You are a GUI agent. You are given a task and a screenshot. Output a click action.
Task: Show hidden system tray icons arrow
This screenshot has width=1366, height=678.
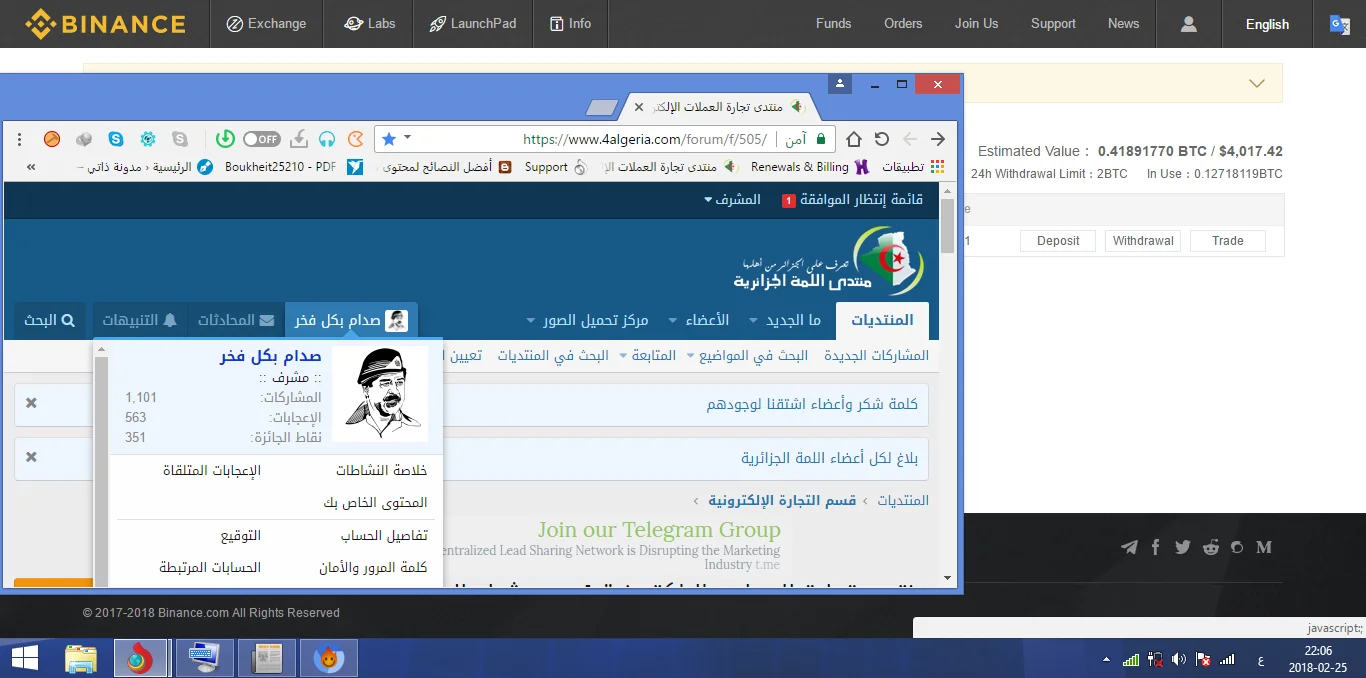click(x=1106, y=660)
